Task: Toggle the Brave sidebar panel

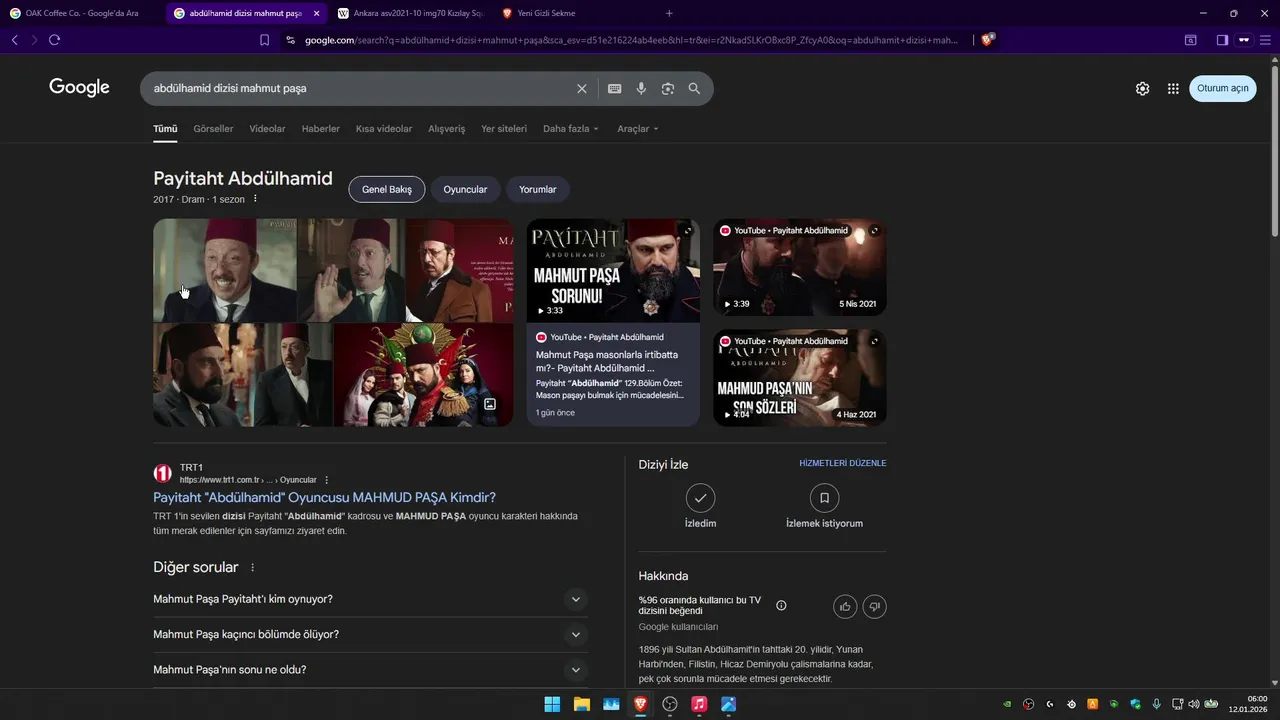Action: click(1222, 40)
